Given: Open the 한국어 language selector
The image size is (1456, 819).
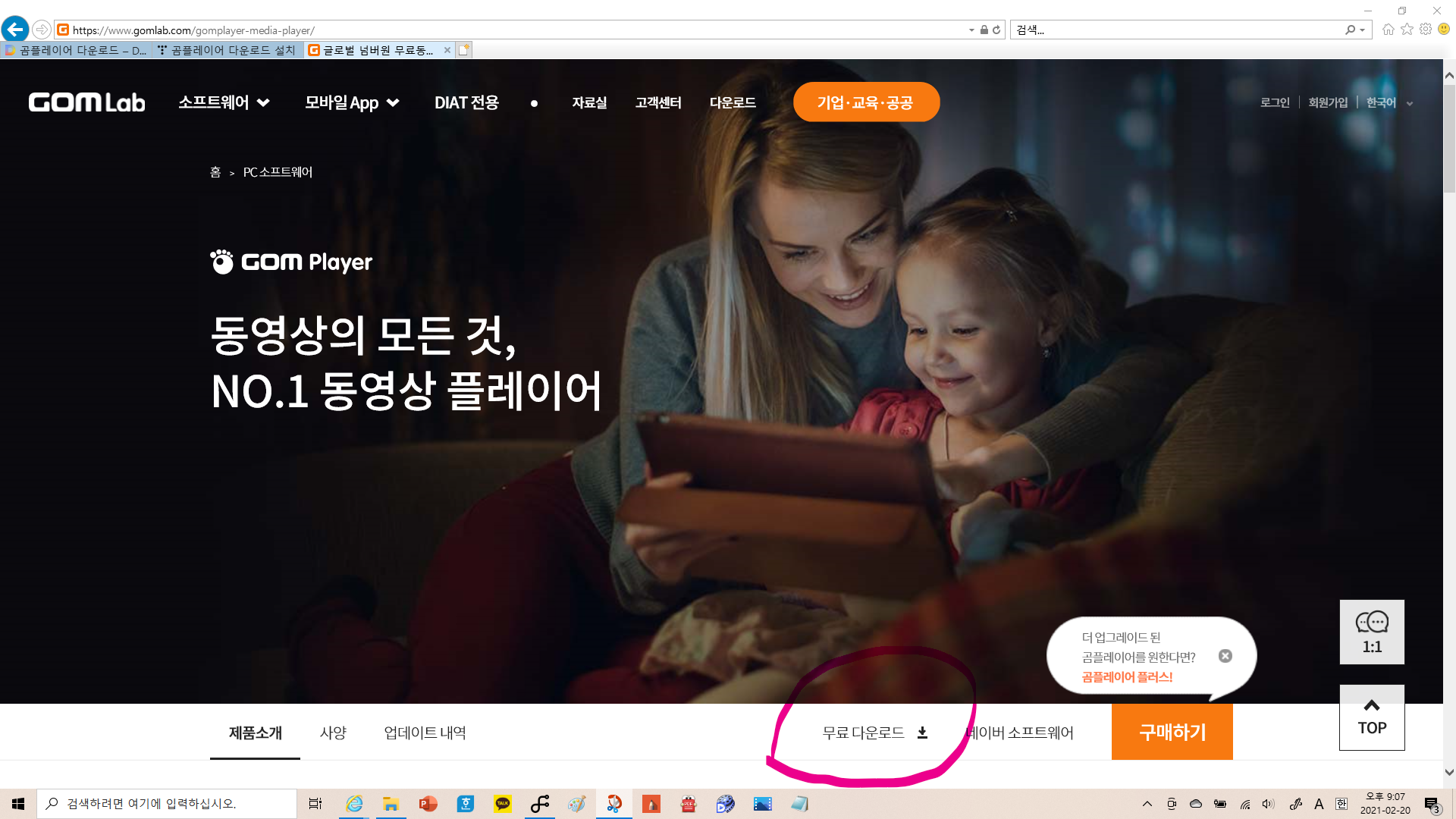Looking at the screenshot, I should click(1389, 102).
